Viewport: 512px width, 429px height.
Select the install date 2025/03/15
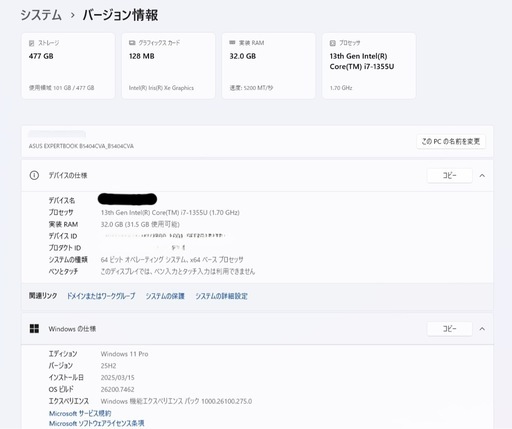click(117, 378)
